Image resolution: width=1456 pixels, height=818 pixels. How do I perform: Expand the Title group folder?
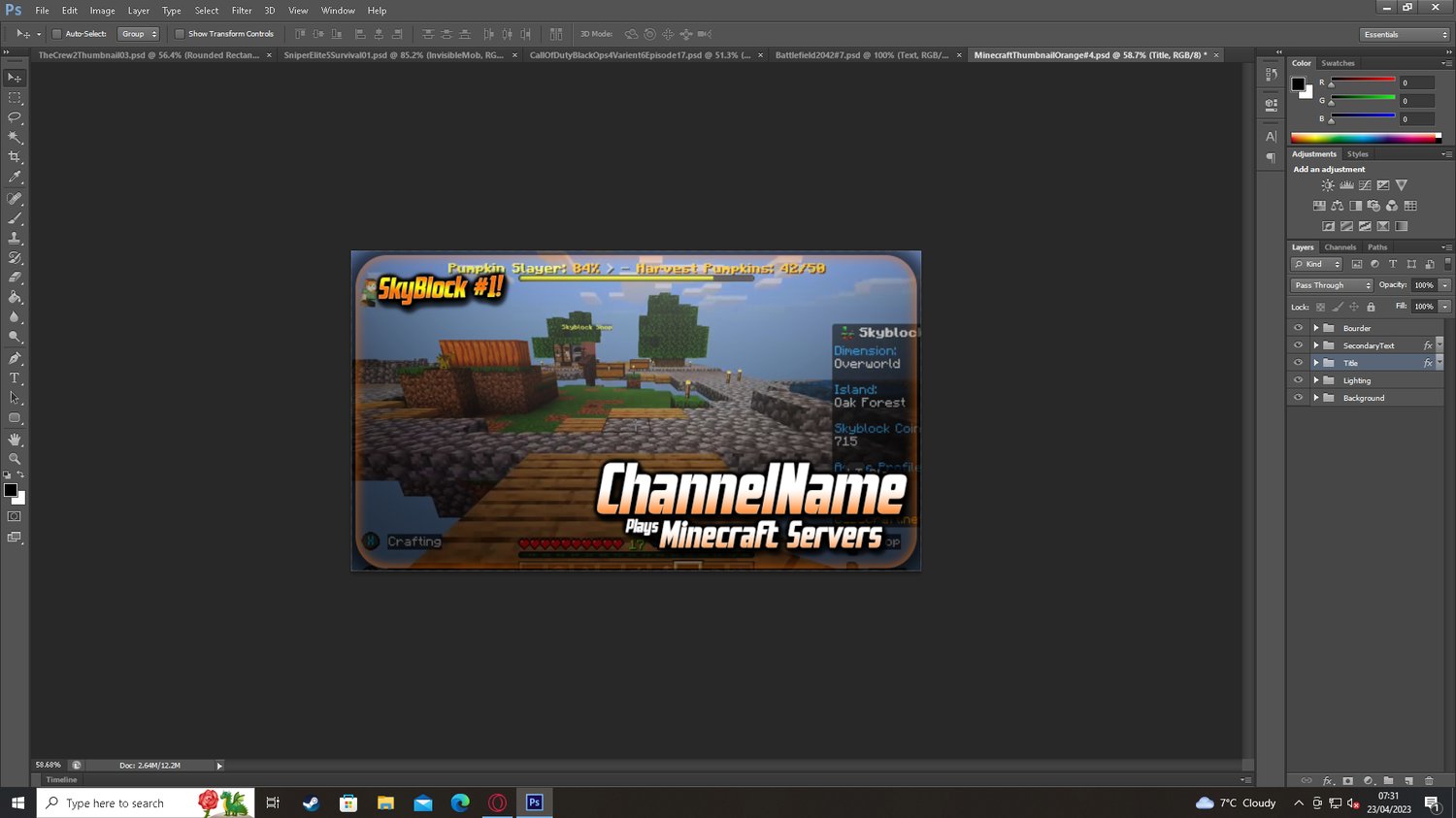[1316, 363]
